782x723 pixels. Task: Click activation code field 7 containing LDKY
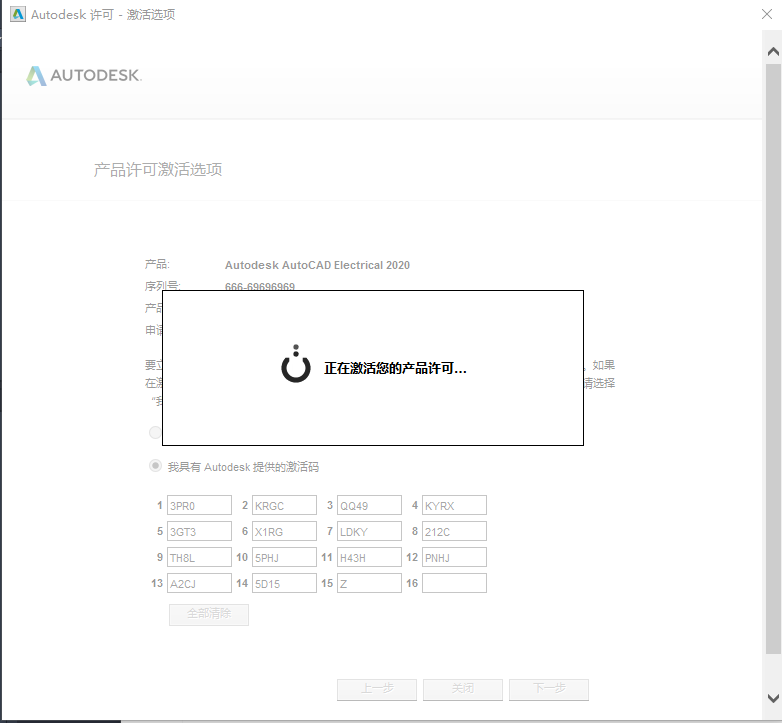(x=369, y=531)
